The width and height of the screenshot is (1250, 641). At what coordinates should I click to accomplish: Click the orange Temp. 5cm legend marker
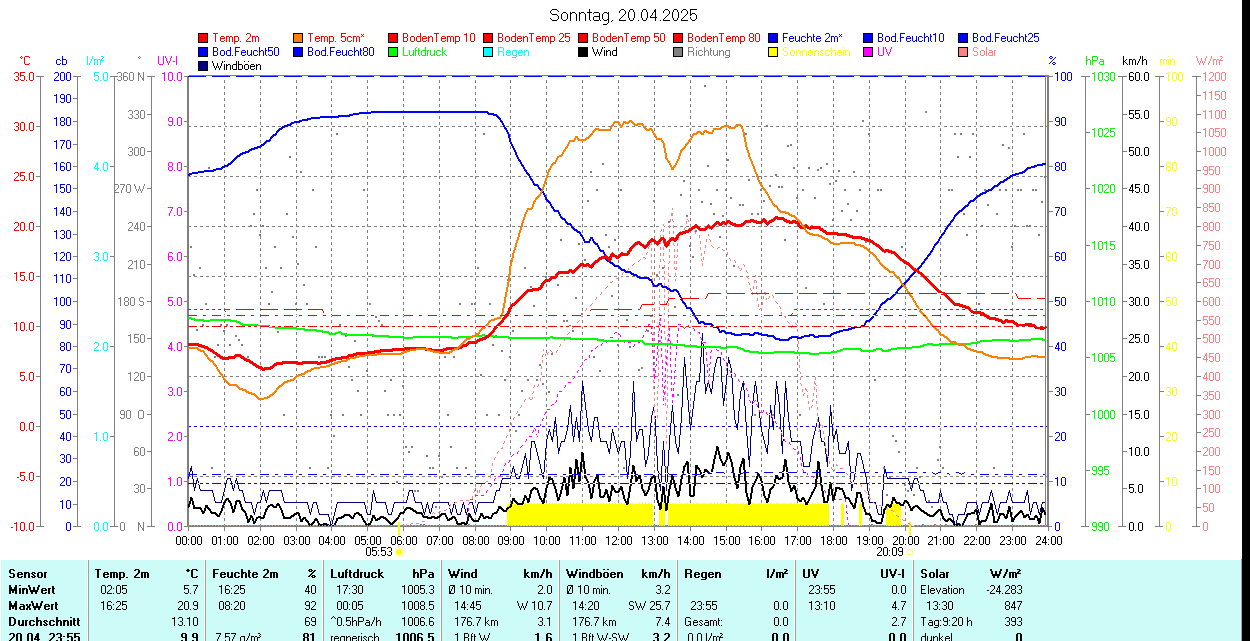tap(299, 38)
